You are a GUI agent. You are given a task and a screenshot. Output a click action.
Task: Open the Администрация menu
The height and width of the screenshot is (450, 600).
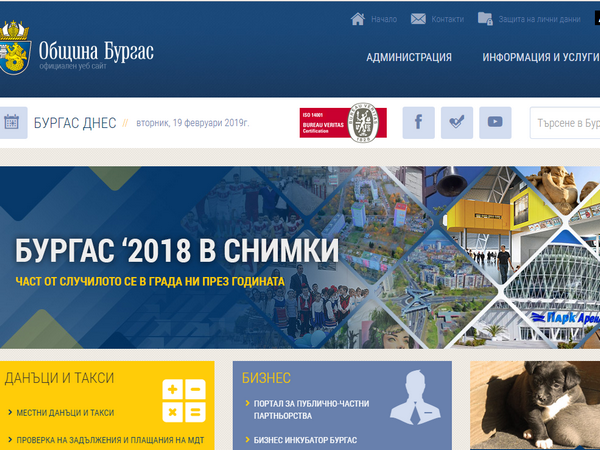point(409,57)
